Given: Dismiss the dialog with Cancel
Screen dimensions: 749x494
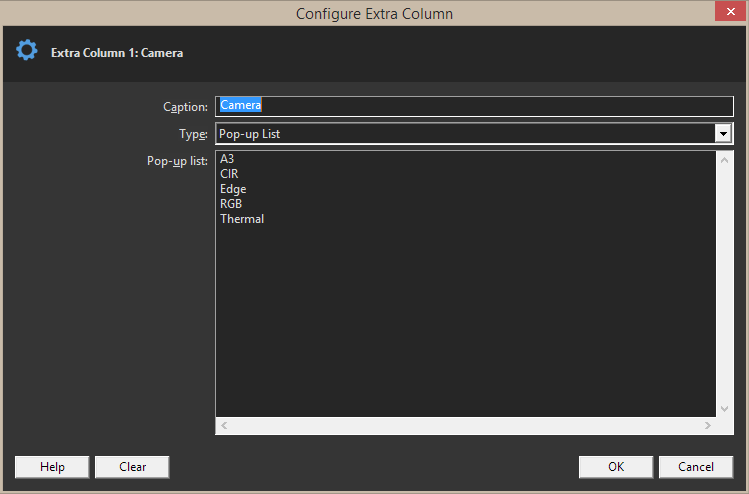Looking at the screenshot, I should click(x=696, y=467).
